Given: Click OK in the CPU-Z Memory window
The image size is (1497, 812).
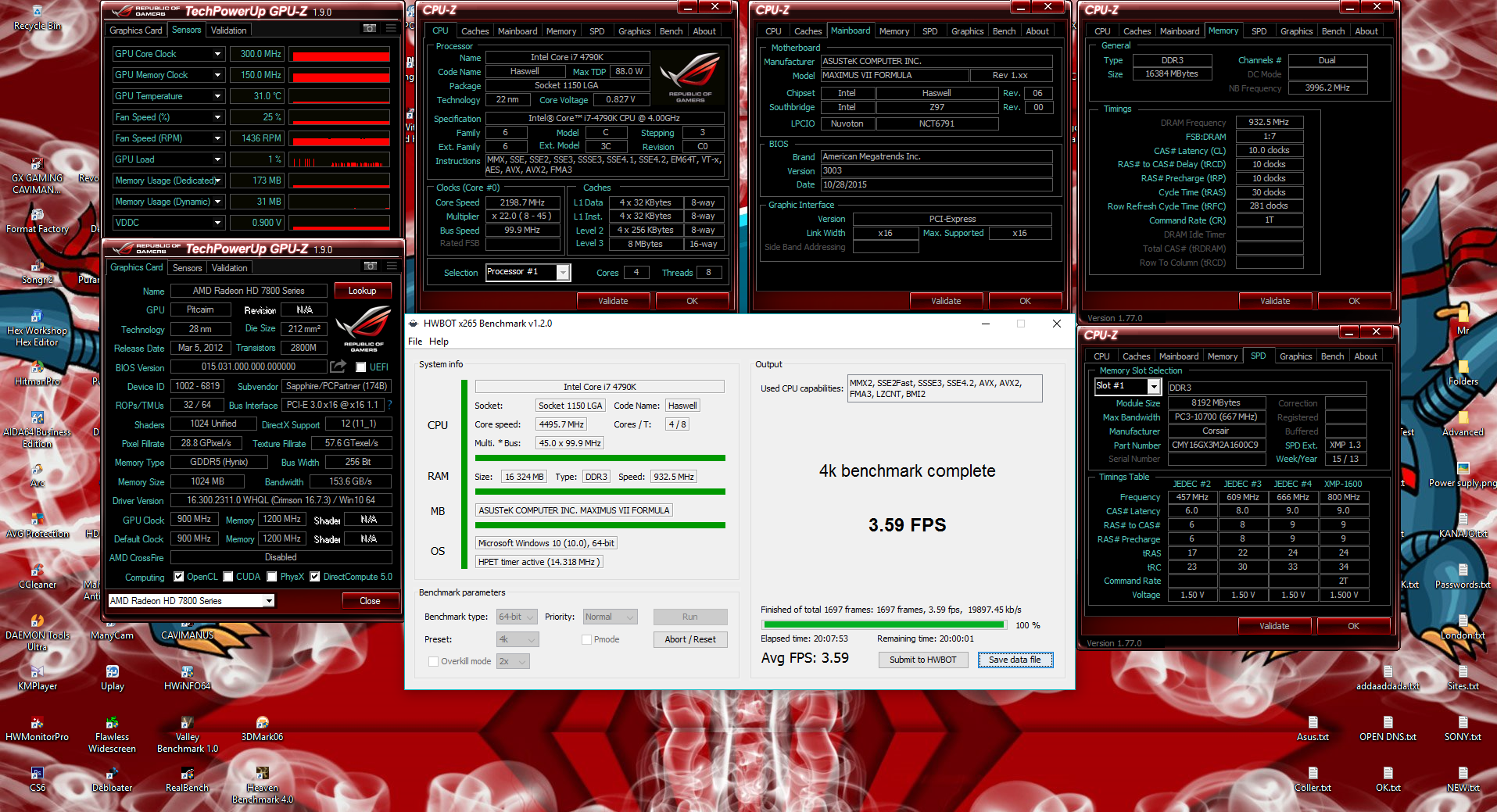Looking at the screenshot, I should click(x=1354, y=301).
